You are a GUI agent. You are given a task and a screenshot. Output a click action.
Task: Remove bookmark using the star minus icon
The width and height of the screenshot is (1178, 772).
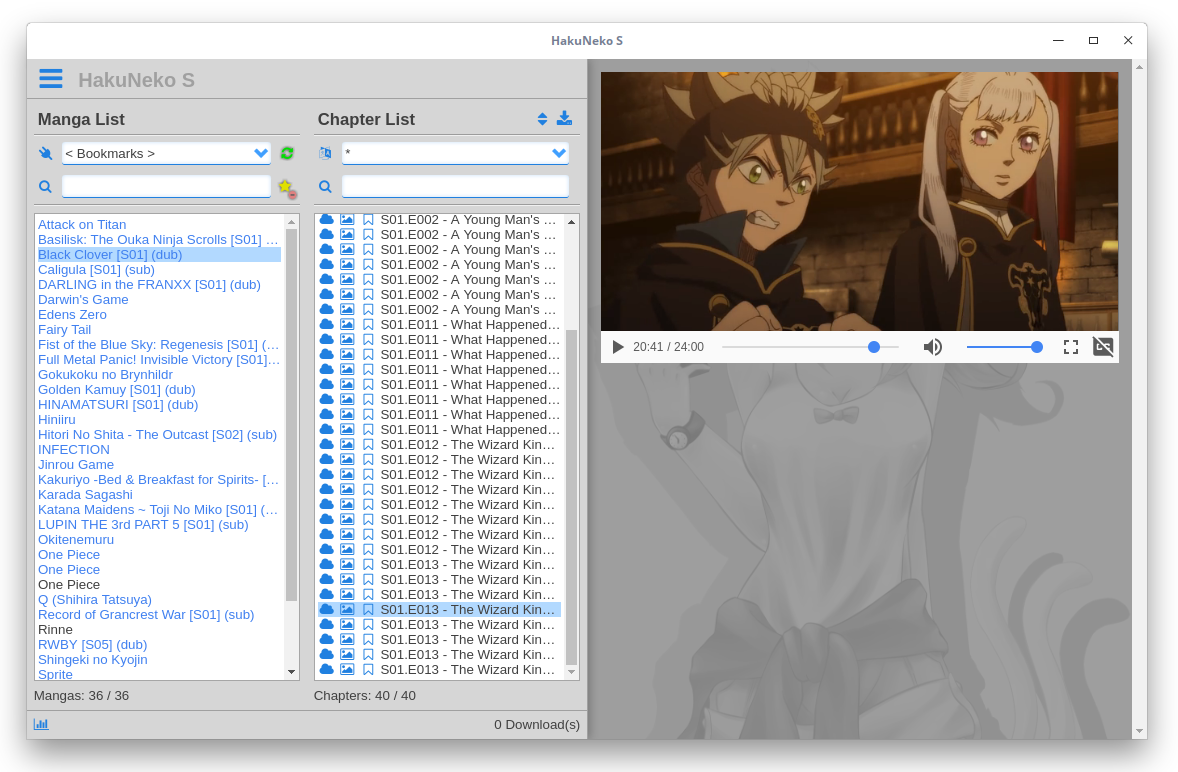[287, 187]
